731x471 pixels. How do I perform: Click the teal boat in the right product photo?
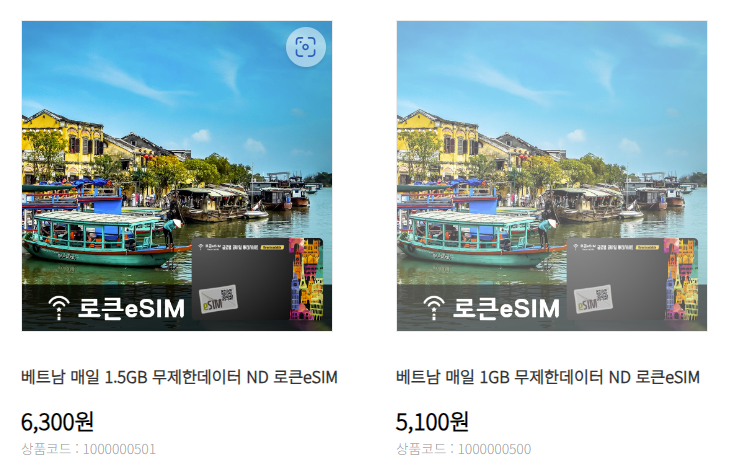tap(475, 239)
